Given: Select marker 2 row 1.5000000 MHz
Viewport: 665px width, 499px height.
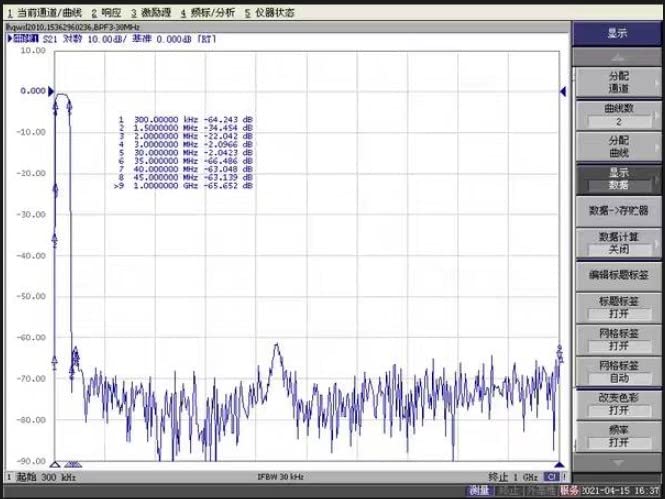Looking at the screenshot, I should pos(185,128).
